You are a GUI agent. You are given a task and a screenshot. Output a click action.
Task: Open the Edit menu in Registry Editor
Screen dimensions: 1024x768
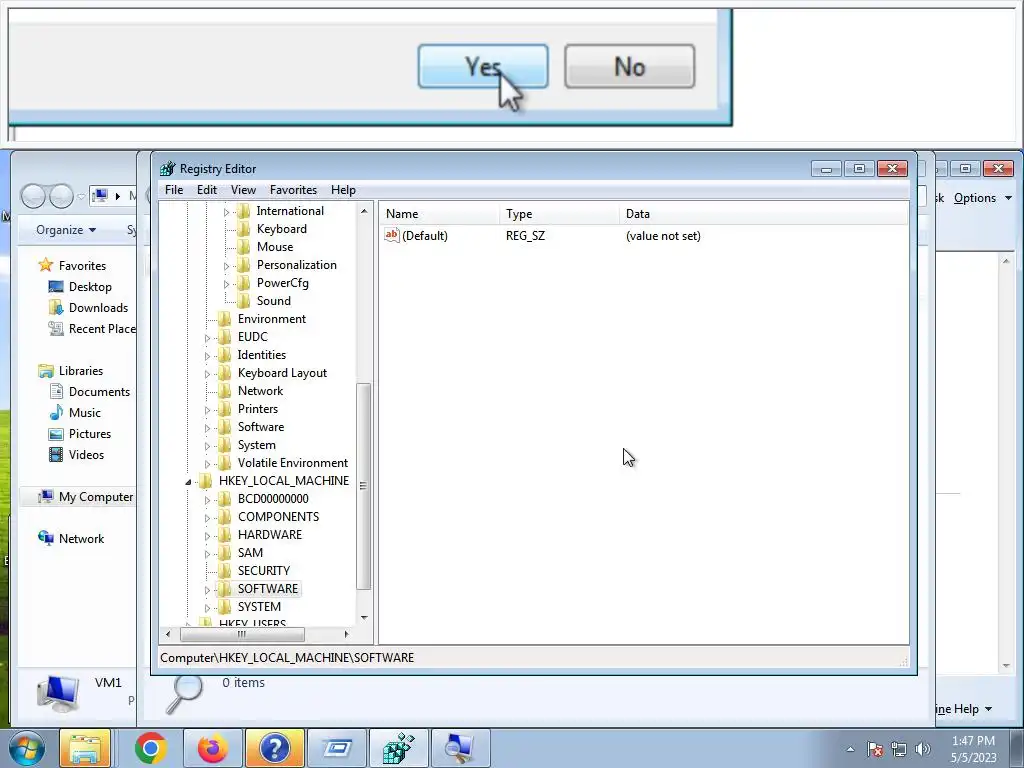[x=206, y=189]
